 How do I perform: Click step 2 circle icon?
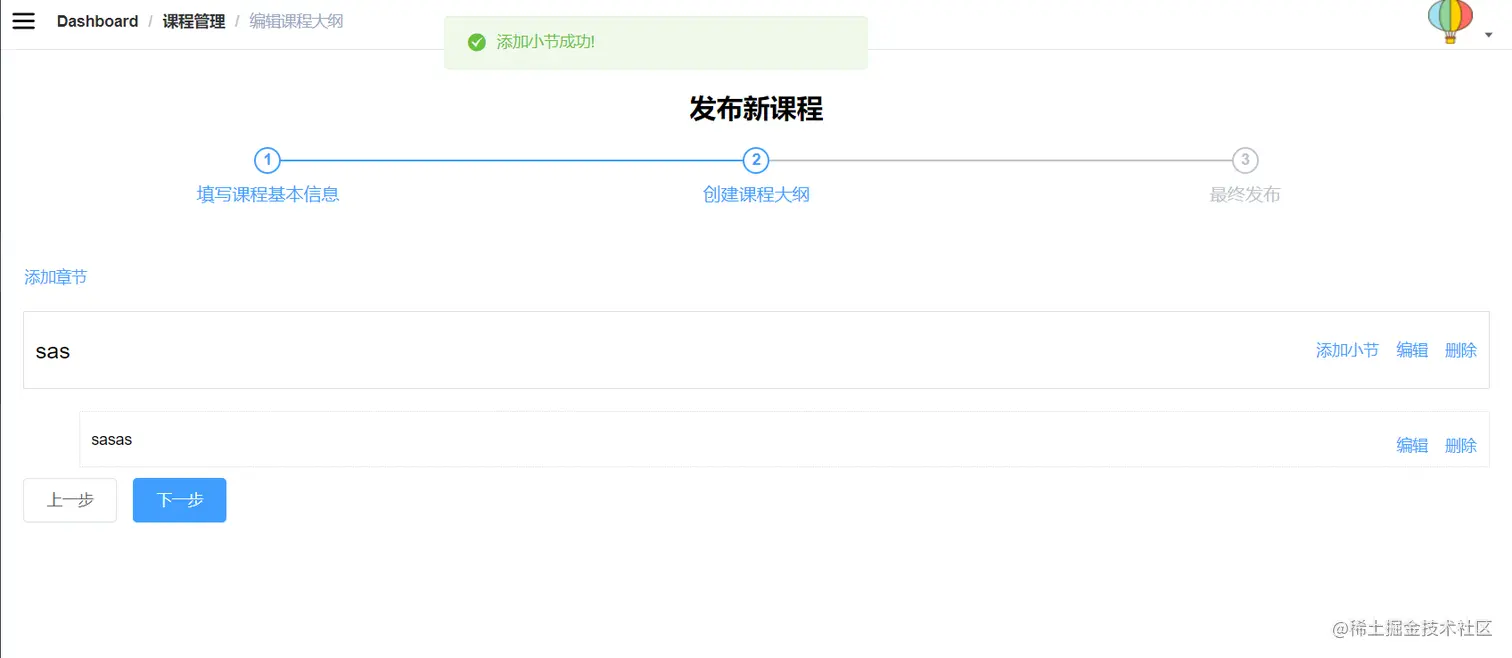756,160
